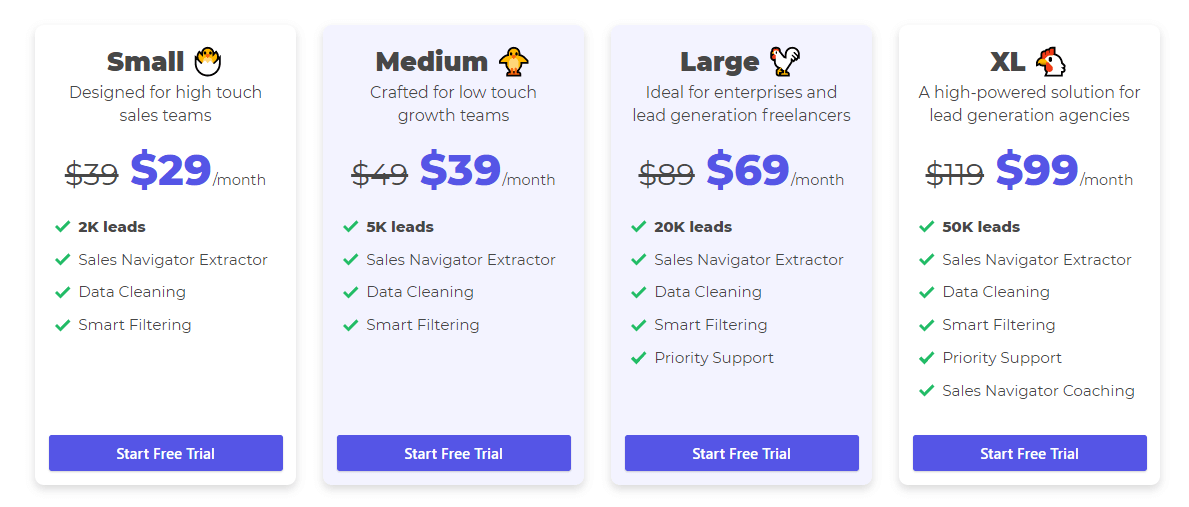Start Free Trial for the Large plan

point(742,453)
